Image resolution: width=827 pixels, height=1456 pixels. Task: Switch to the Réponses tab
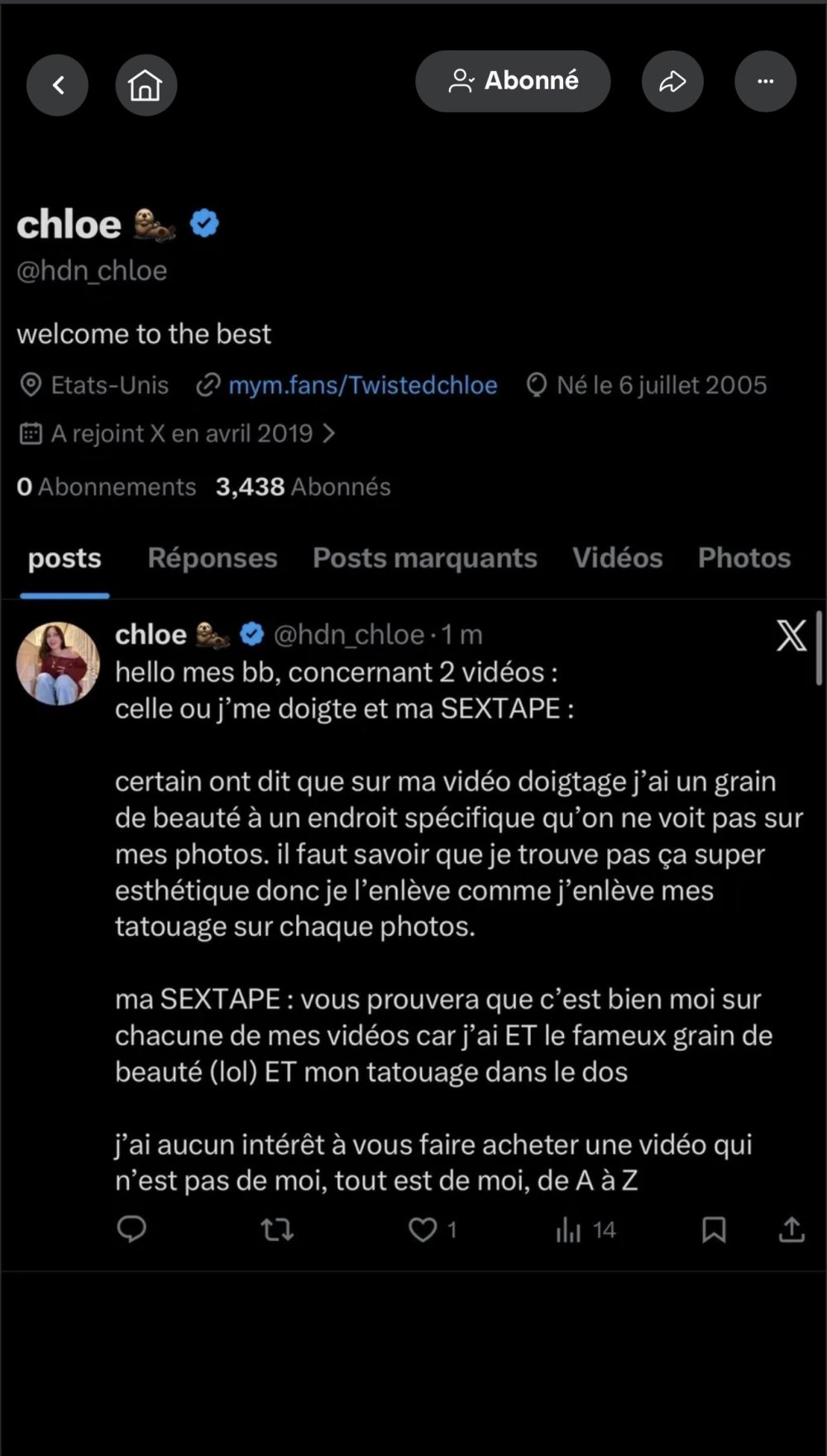click(x=213, y=558)
